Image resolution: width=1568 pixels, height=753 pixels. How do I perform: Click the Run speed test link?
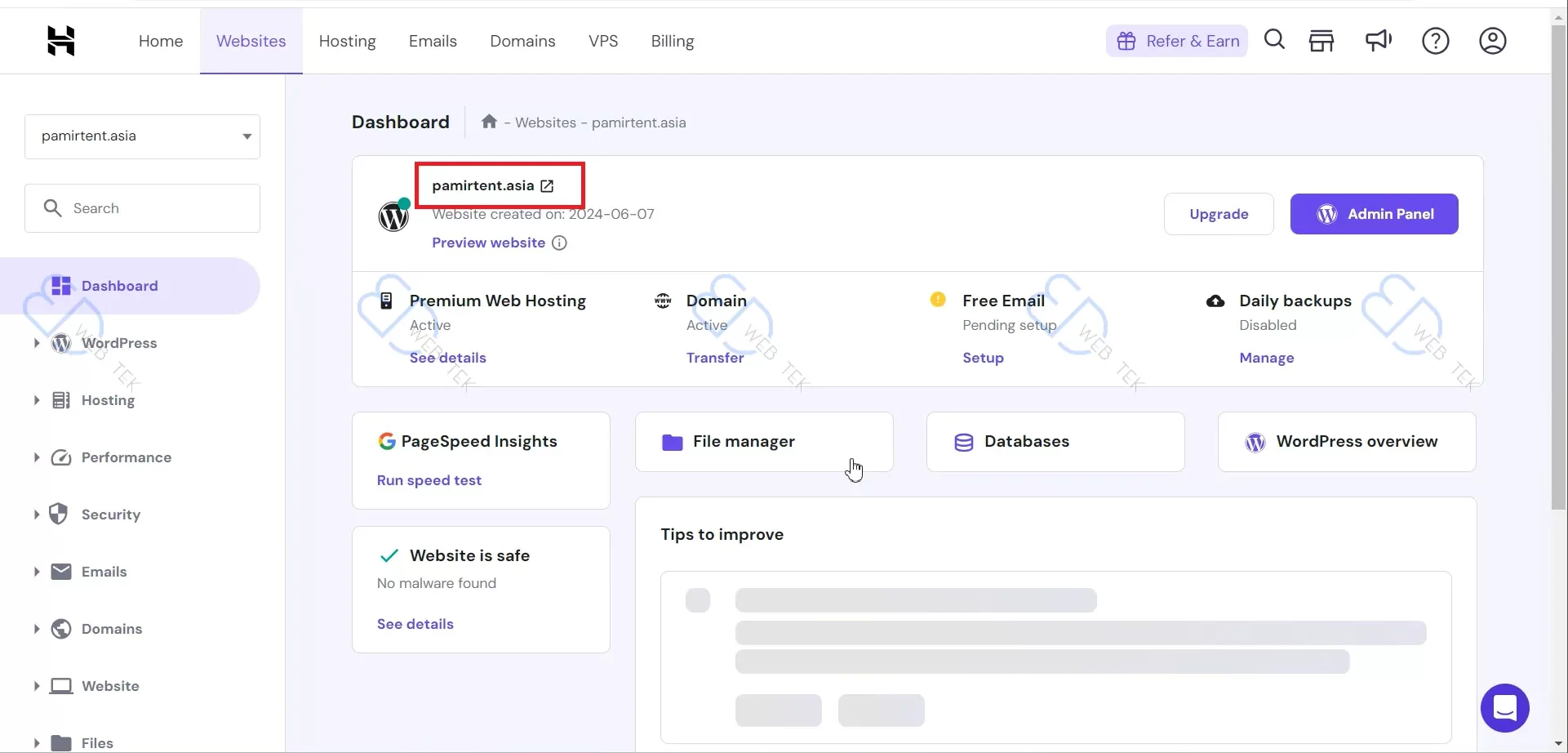coord(429,480)
